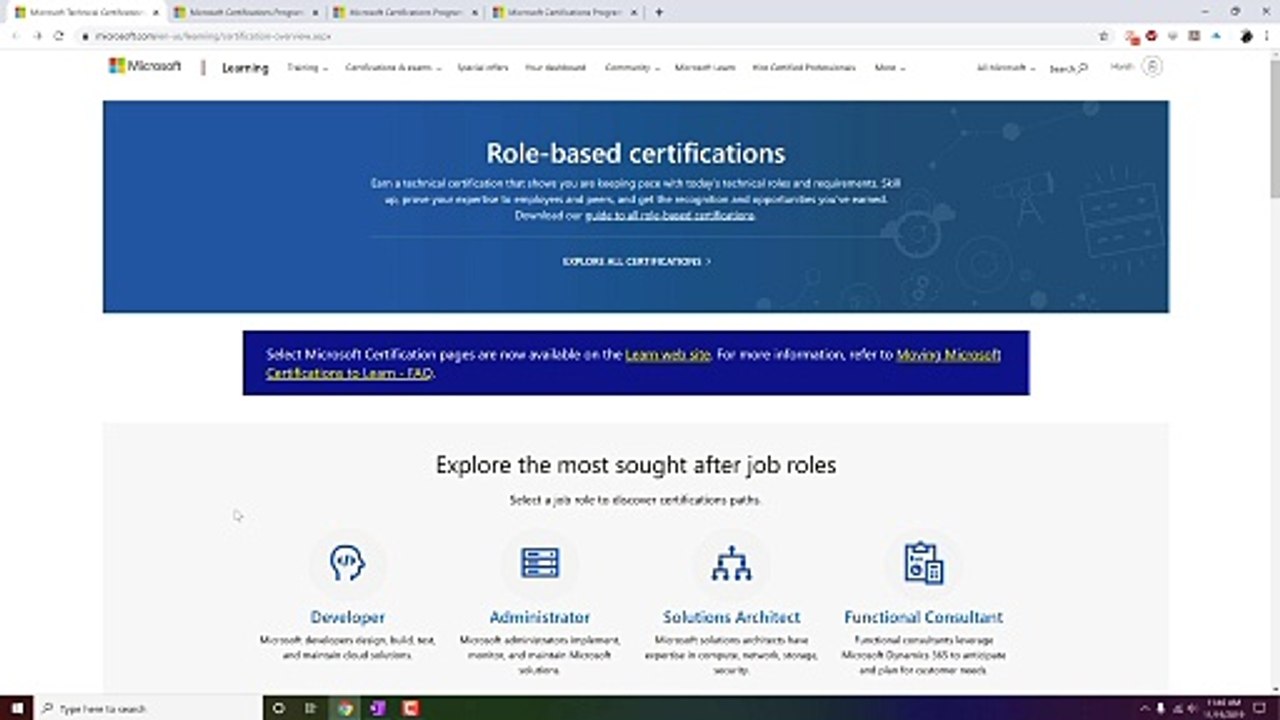Click the Microsoft logo in the header
1280x720 pixels.
point(145,66)
